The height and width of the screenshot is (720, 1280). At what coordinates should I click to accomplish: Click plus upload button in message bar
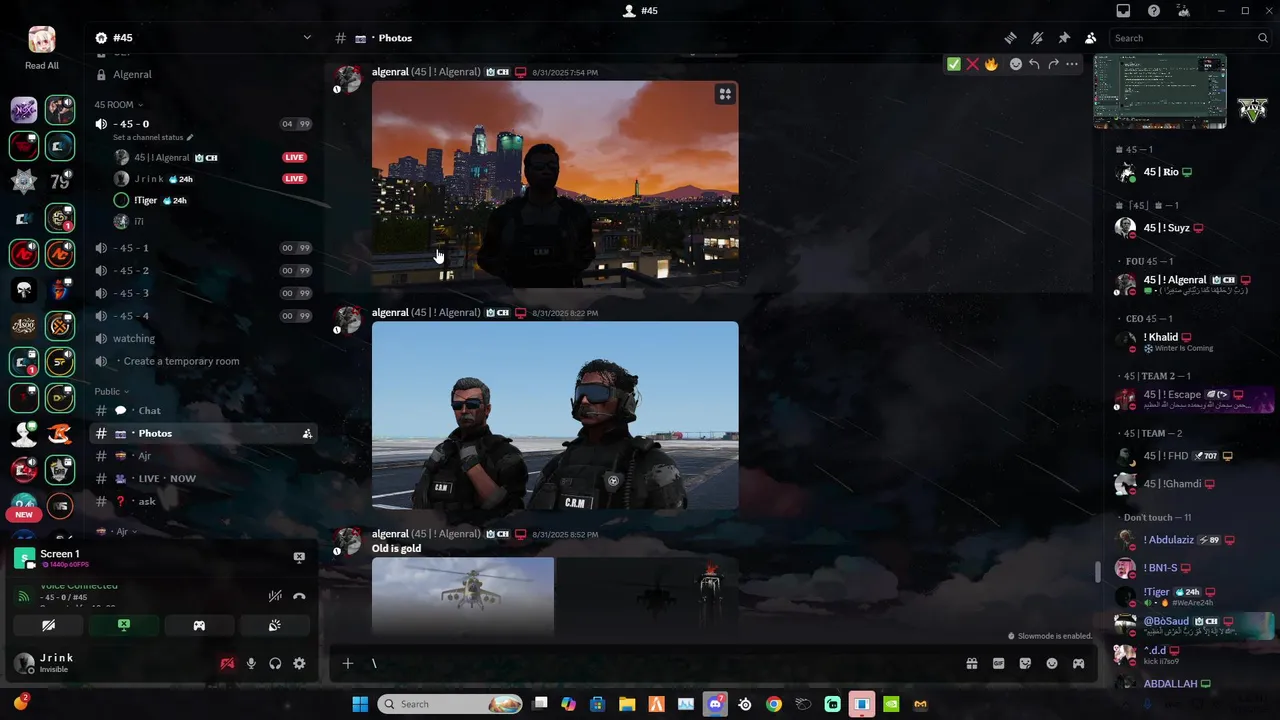(x=348, y=663)
